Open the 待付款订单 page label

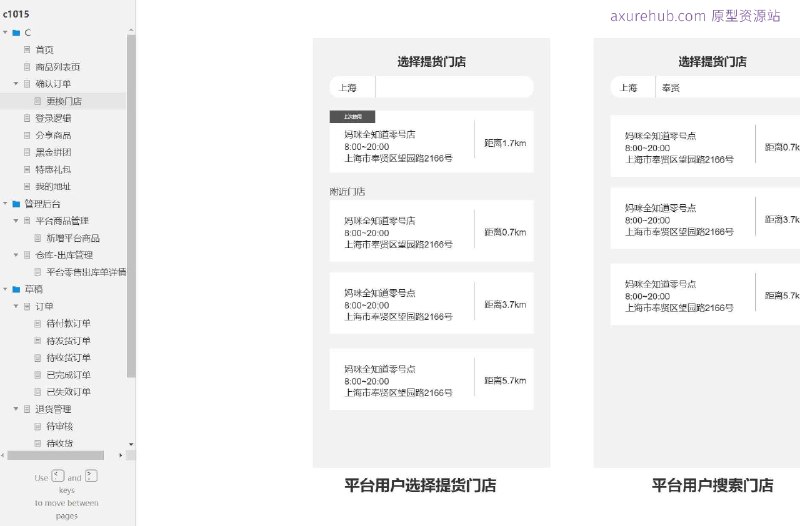tap(68, 323)
